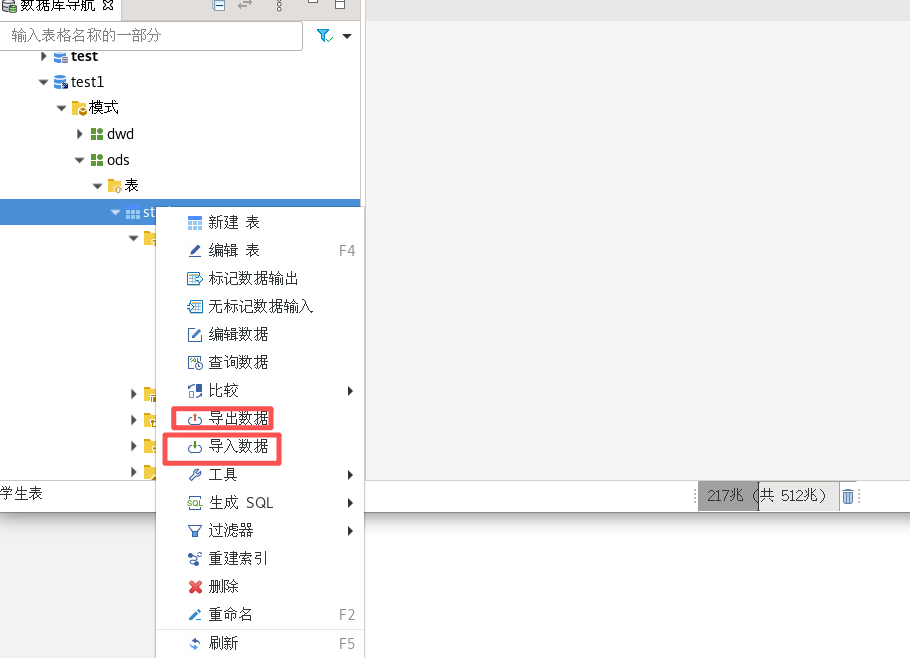This screenshot has height=658, width=910.
Task: Choose 导入数据 in the context menu
Action: coord(237,446)
